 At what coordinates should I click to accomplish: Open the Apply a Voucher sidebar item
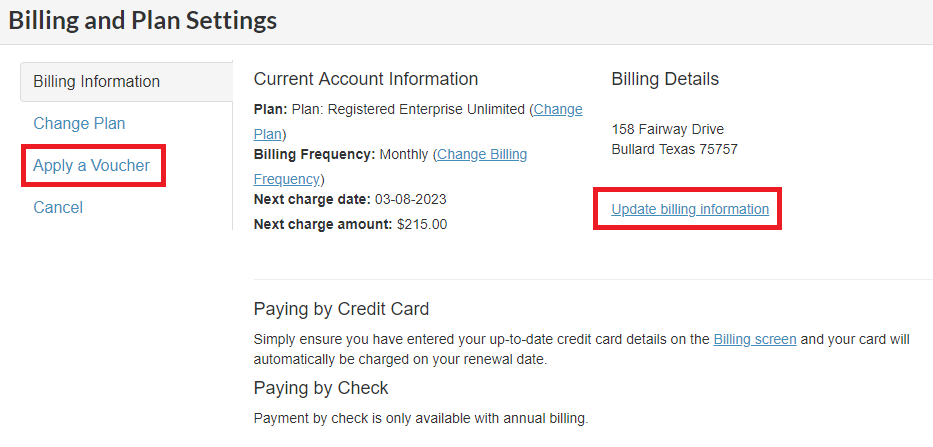tap(91, 165)
